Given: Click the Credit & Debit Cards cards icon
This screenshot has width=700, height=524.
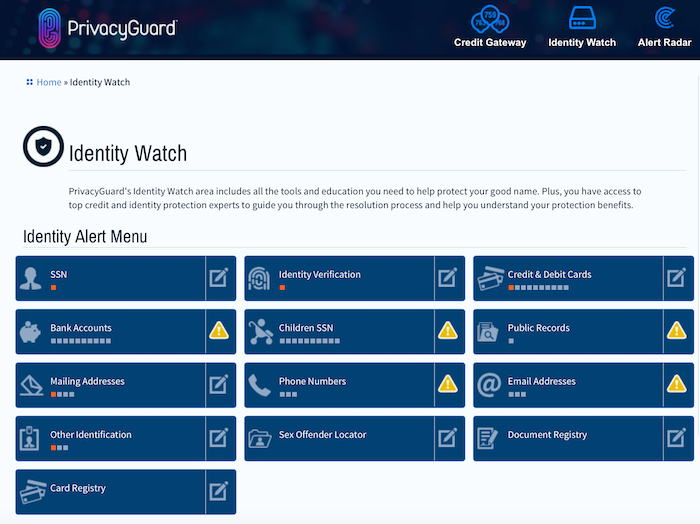Looking at the screenshot, I should point(490,278).
